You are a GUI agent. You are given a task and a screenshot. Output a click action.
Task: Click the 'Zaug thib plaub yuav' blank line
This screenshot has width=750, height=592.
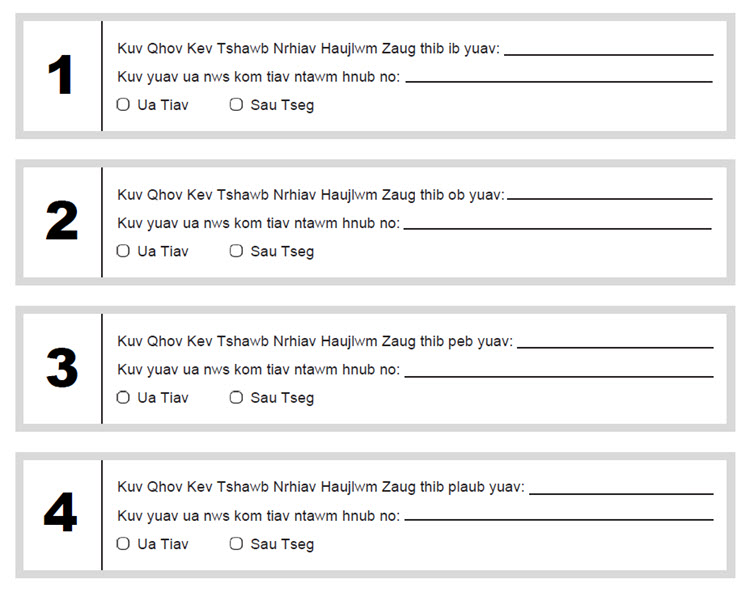tap(621, 488)
